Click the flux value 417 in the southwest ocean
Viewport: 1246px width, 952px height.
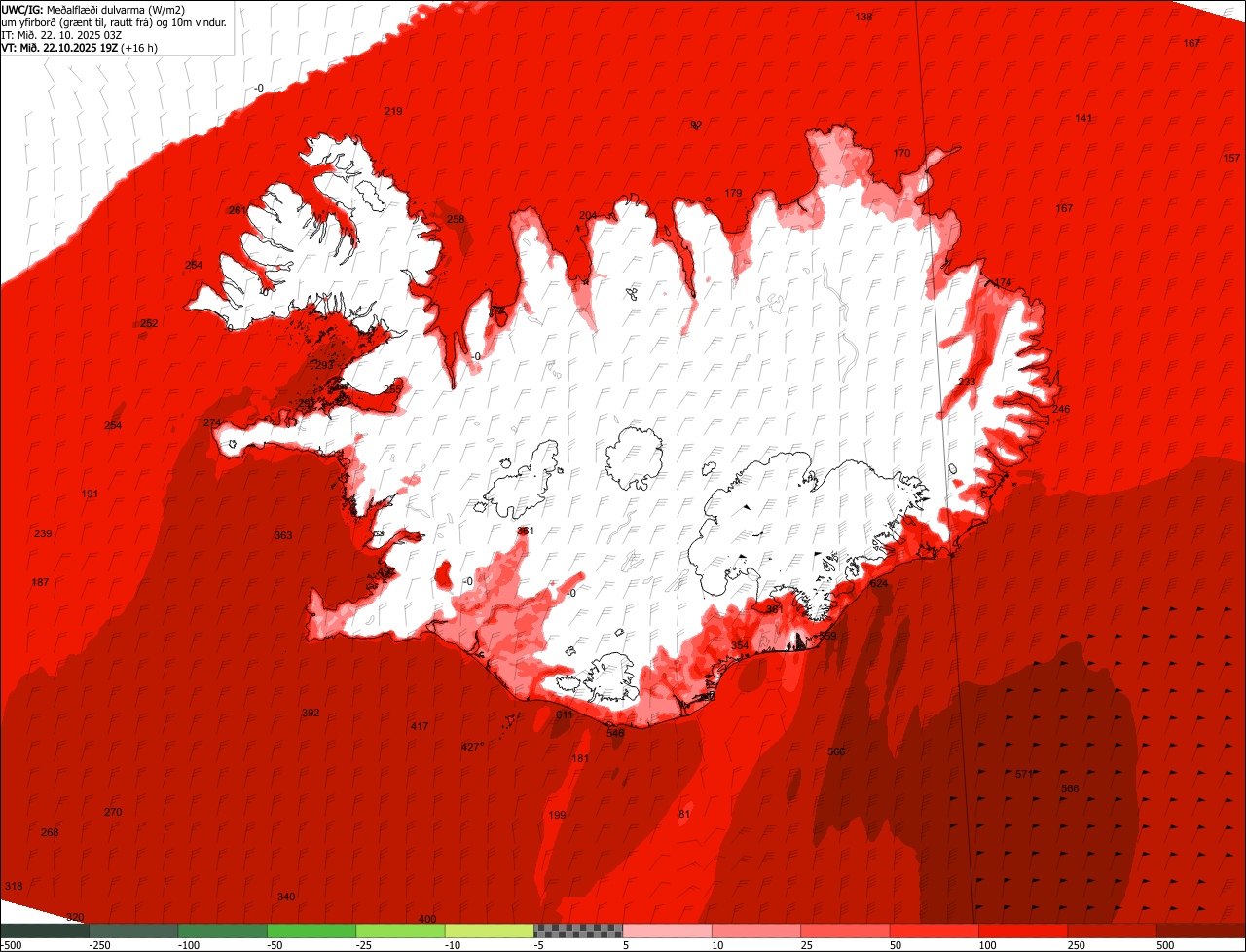pos(420,726)
